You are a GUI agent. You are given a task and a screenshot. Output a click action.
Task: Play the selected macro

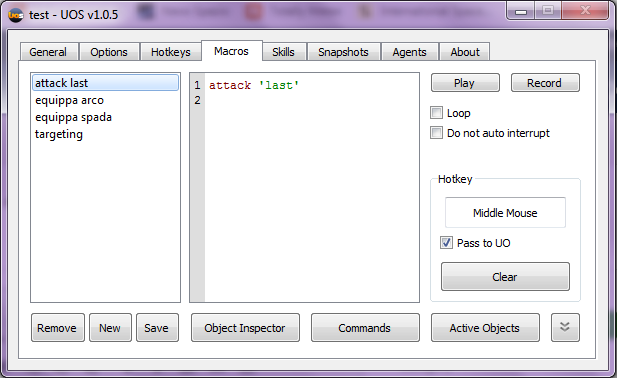465,83
